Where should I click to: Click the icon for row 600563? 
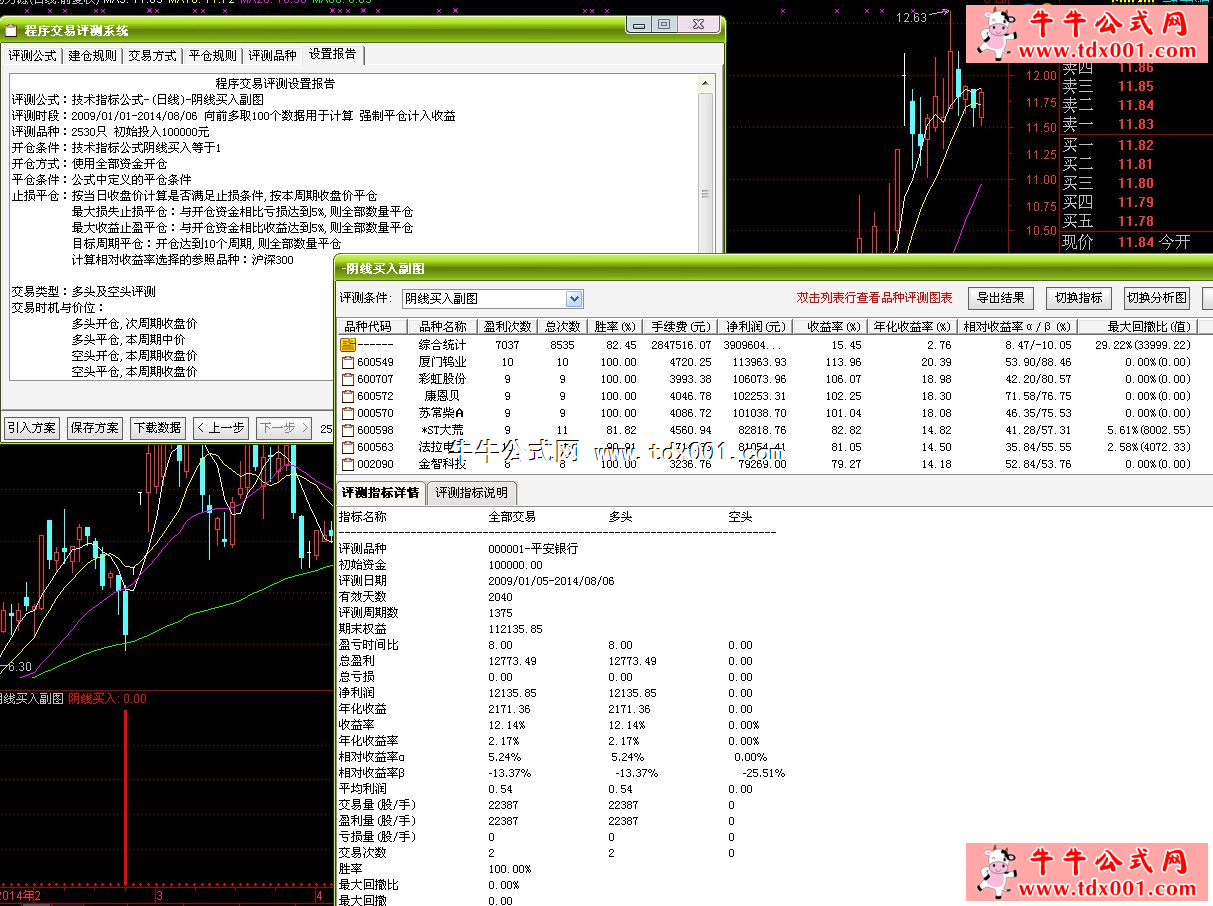coord(348,447)
